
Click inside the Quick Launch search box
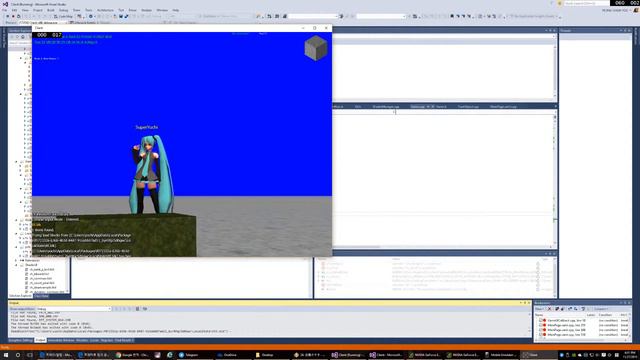point(586,3)
